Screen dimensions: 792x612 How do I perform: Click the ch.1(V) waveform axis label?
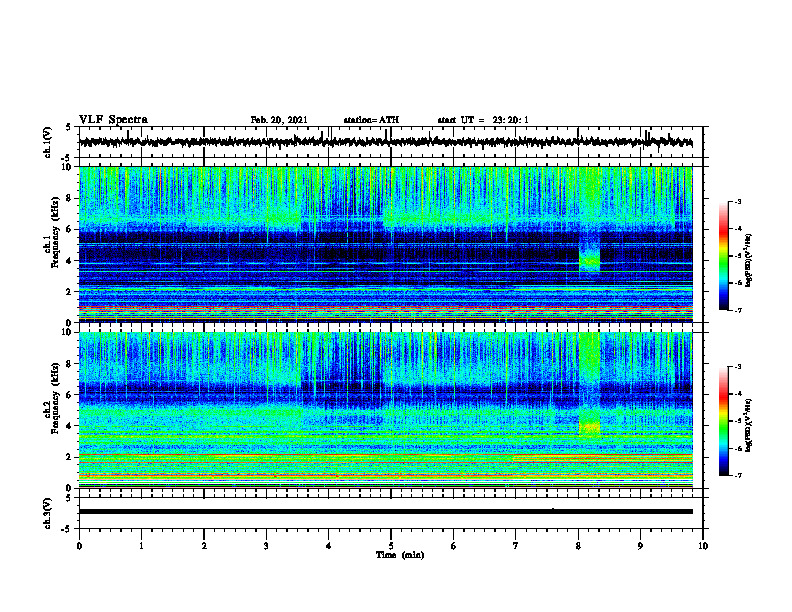pos(48,142)
